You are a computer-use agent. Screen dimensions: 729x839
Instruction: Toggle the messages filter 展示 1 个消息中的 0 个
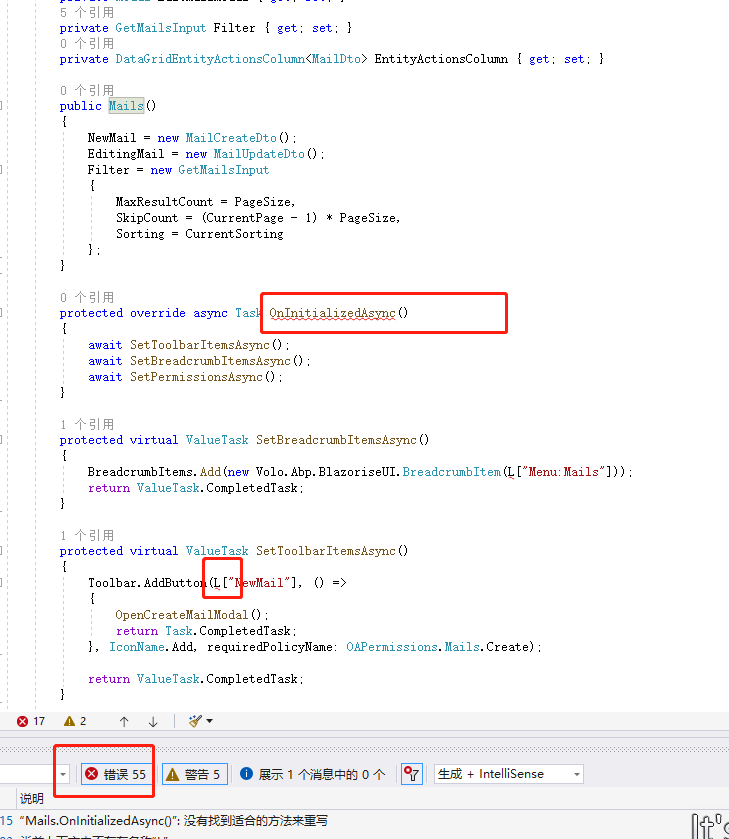click(x=313, y=774)
